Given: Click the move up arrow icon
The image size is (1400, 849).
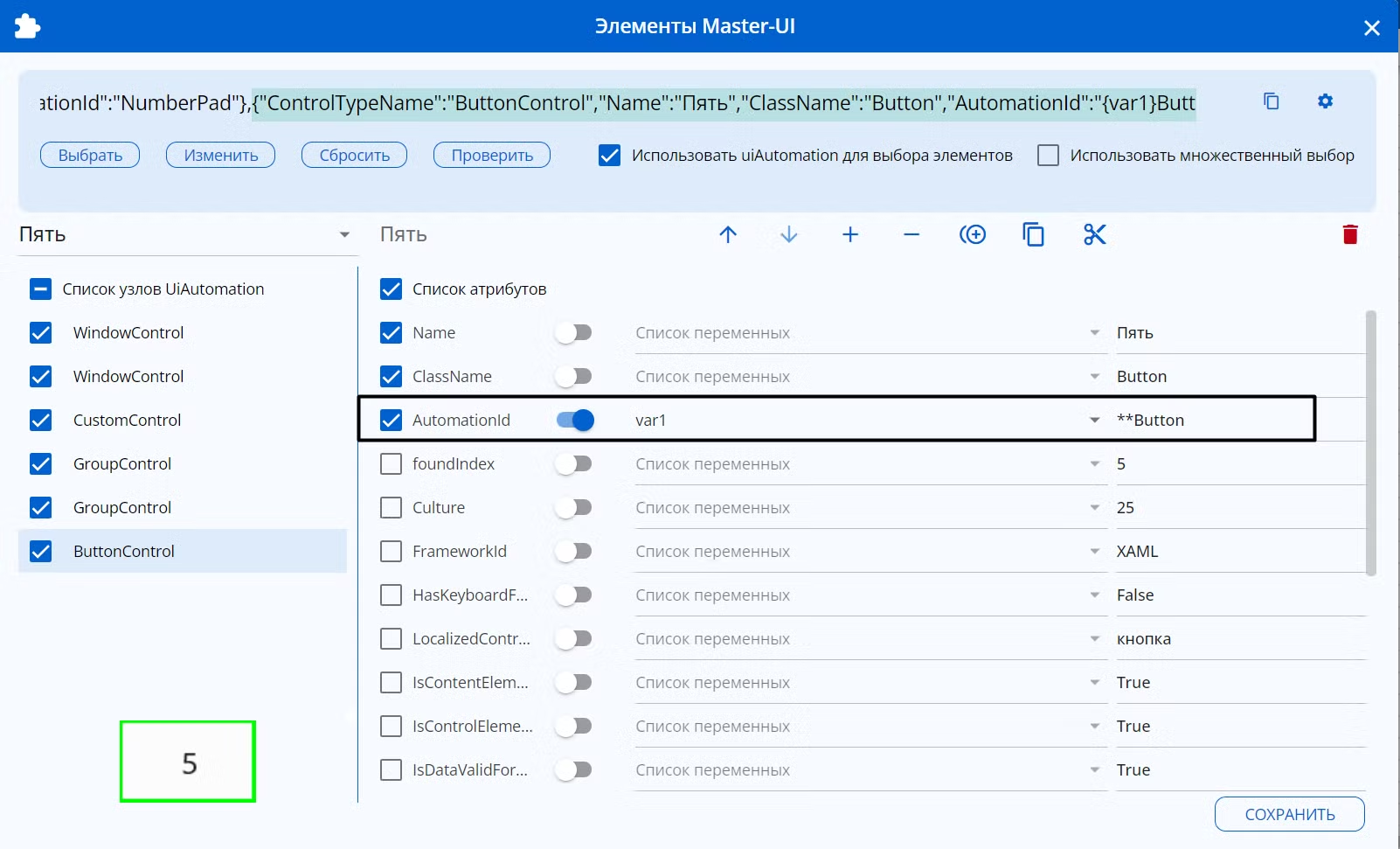Looking at the screenshot, I should 728,234.
